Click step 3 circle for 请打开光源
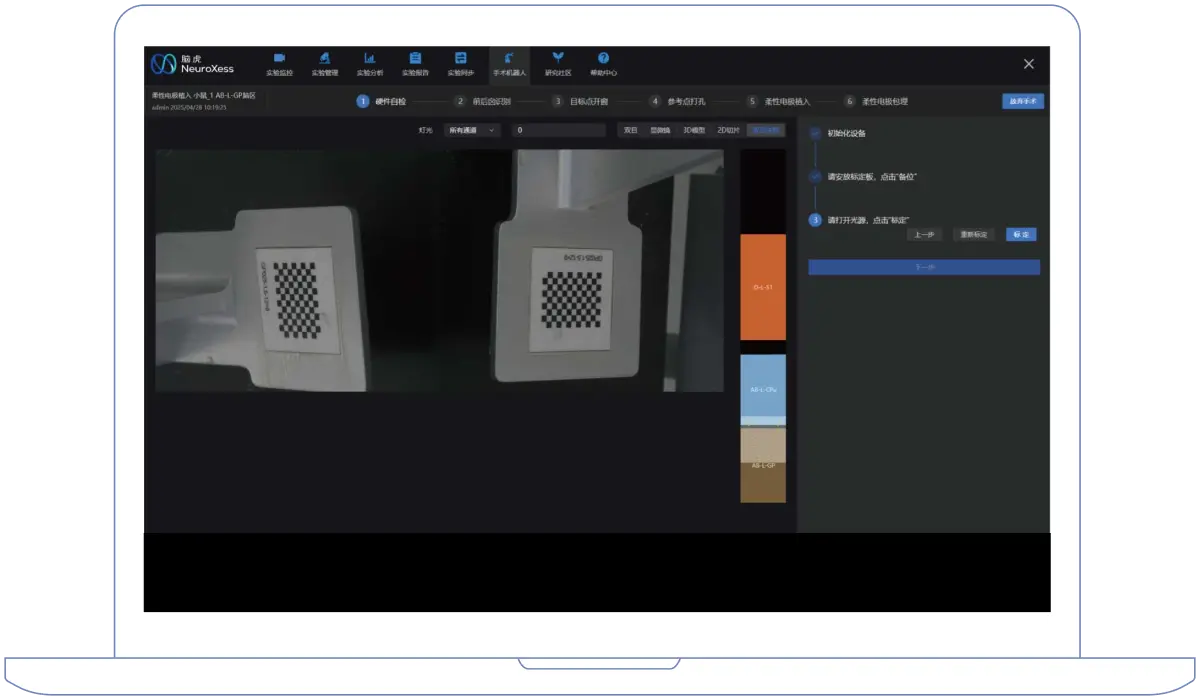 point(815,220)
